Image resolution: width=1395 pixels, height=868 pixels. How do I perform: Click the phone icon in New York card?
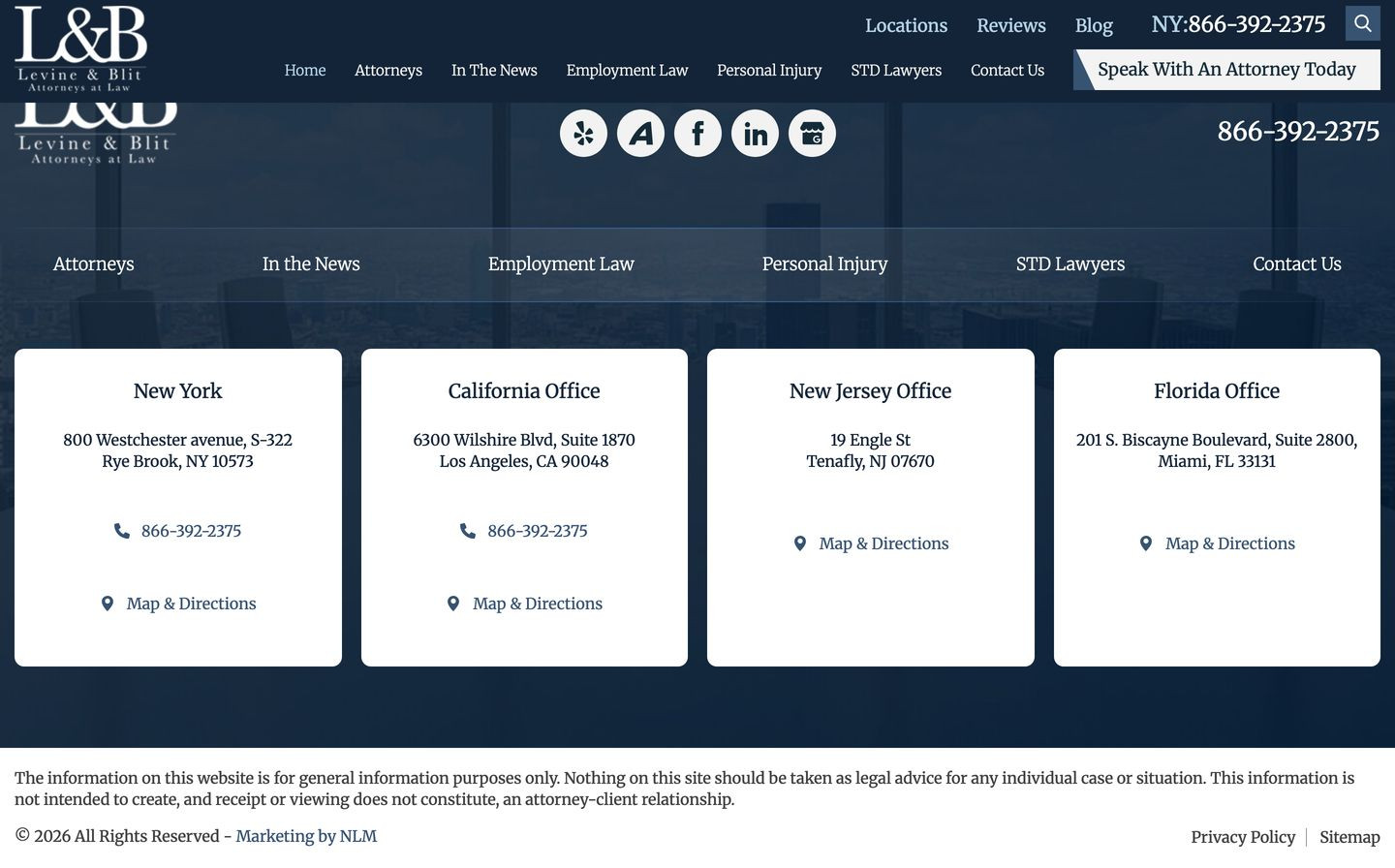(122, 531)
